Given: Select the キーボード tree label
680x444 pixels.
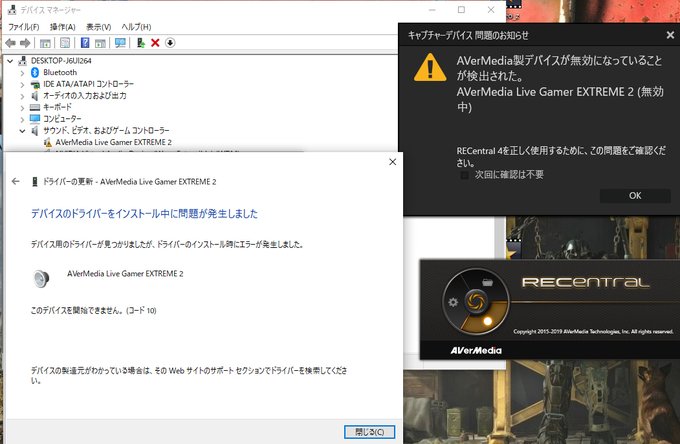Looking at the screenshot, I should tap(57, 107).
